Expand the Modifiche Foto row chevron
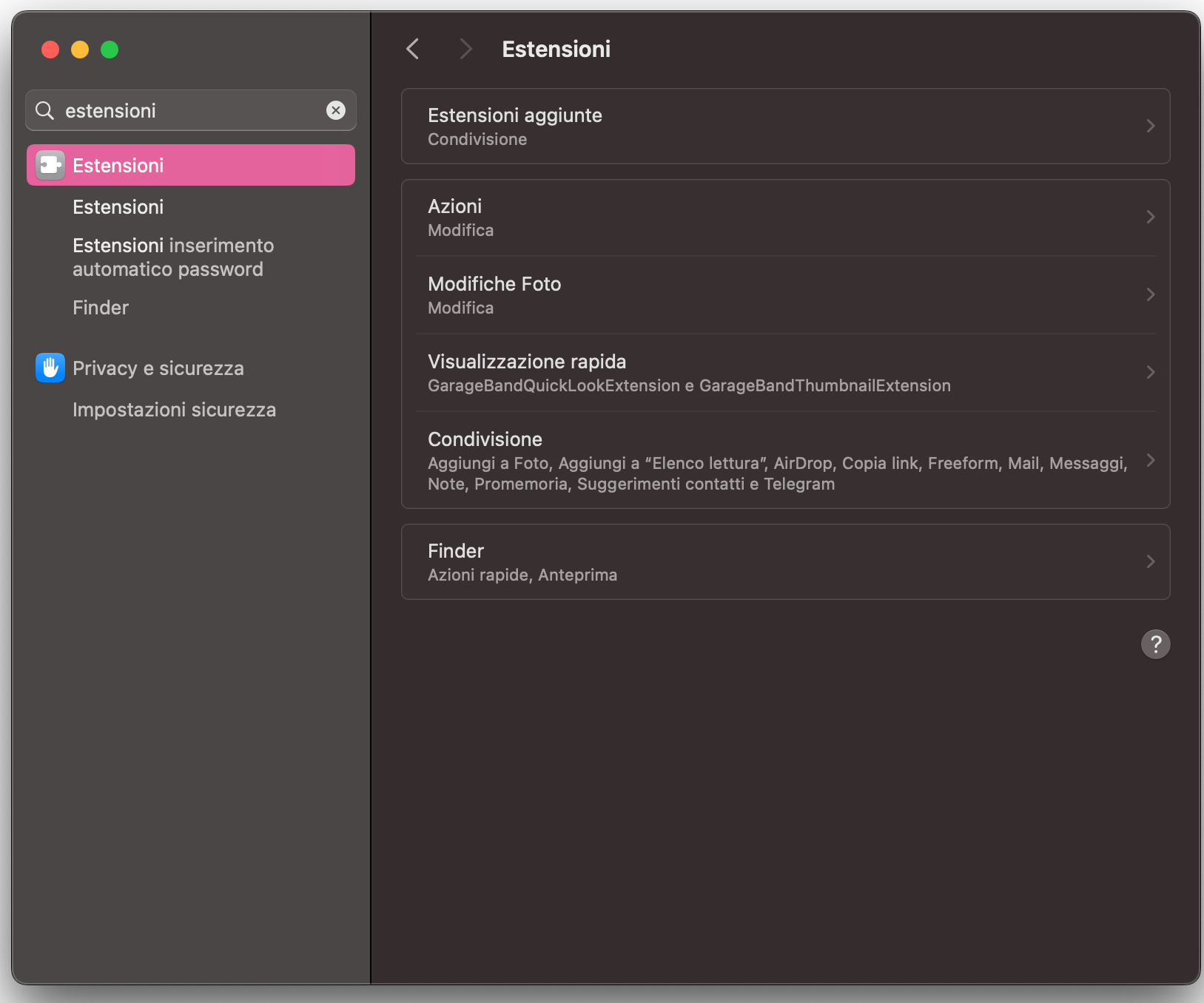The height and width of the screenshot is (1003, 1204). click(1150, 294)
